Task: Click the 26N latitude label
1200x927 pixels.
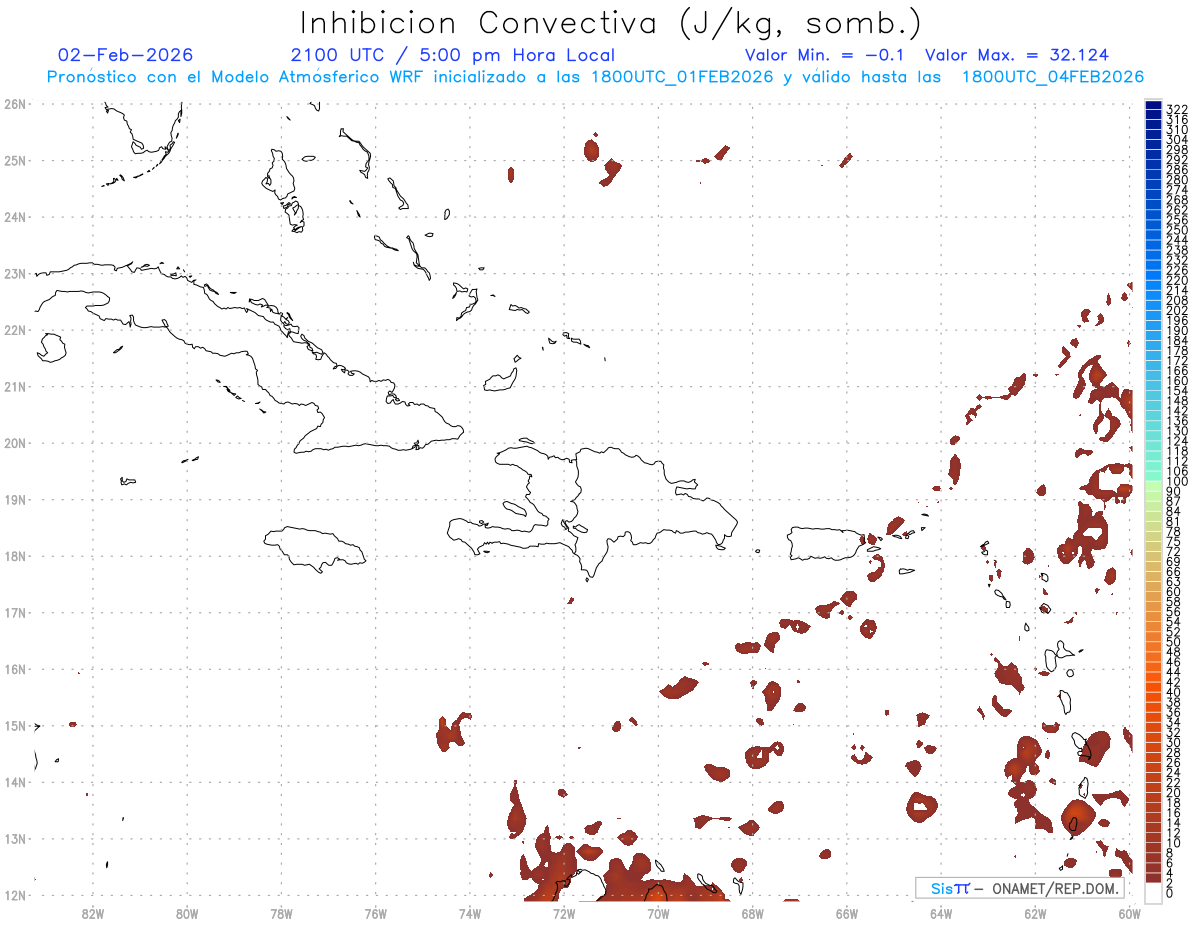Action: pyautogui.click(x=15, y=104)
